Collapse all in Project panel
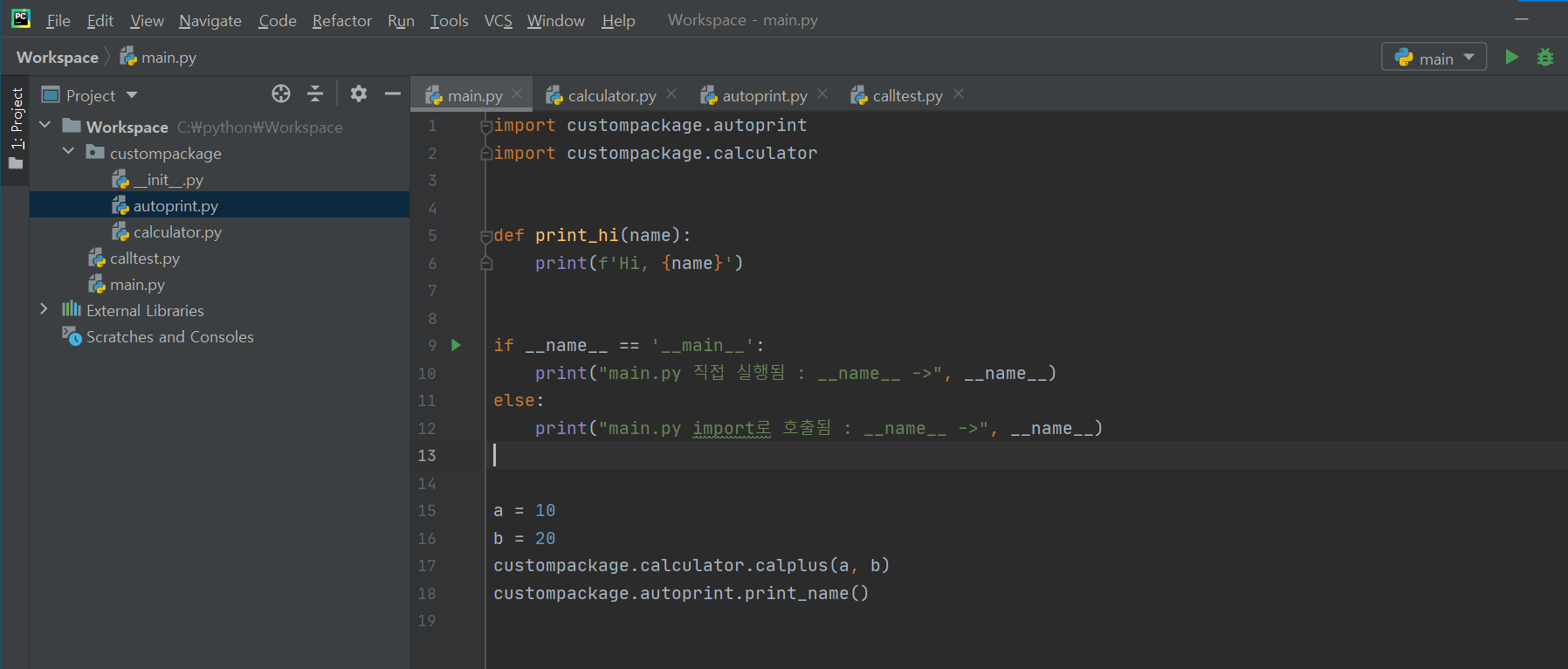 click(315, 94)
